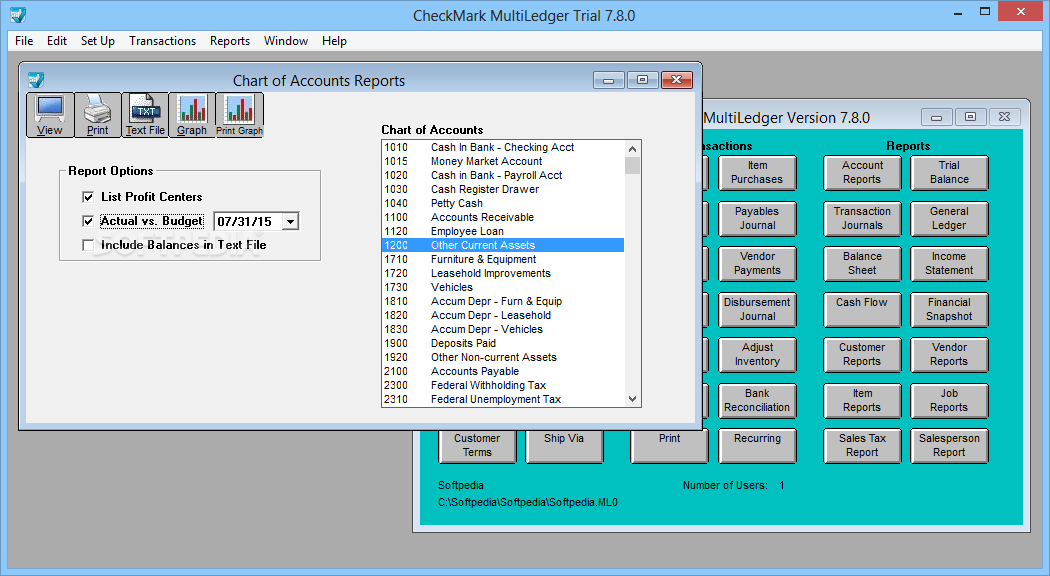Open the File menu
This screenshot has height=576, width=1050.
[x=24, y=41]
